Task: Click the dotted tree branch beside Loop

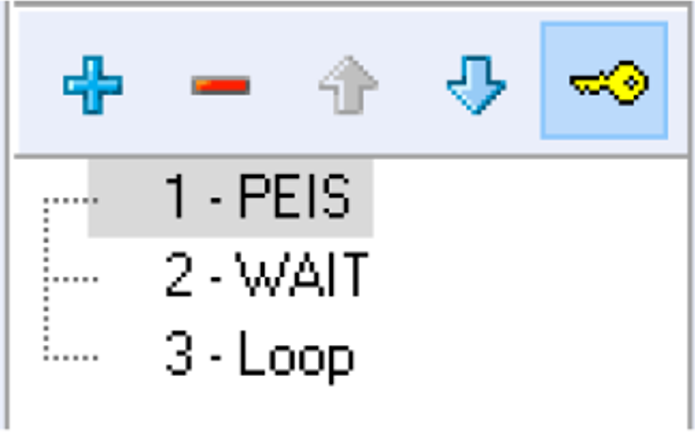Action: coord(71,357)
